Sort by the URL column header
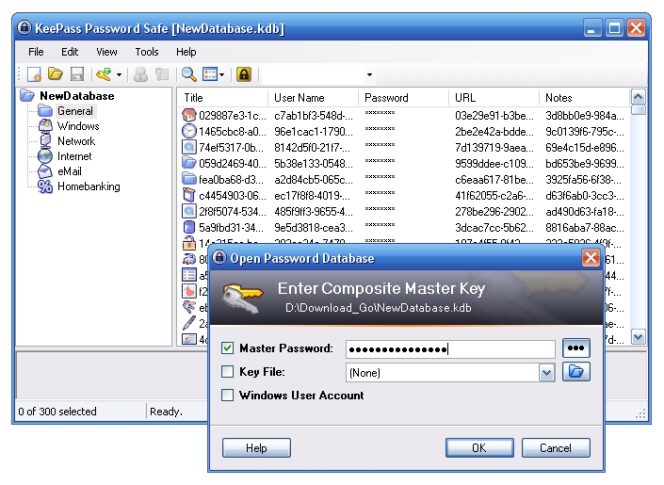The width and height of the screenshot is (664, 485). (494, 98)
